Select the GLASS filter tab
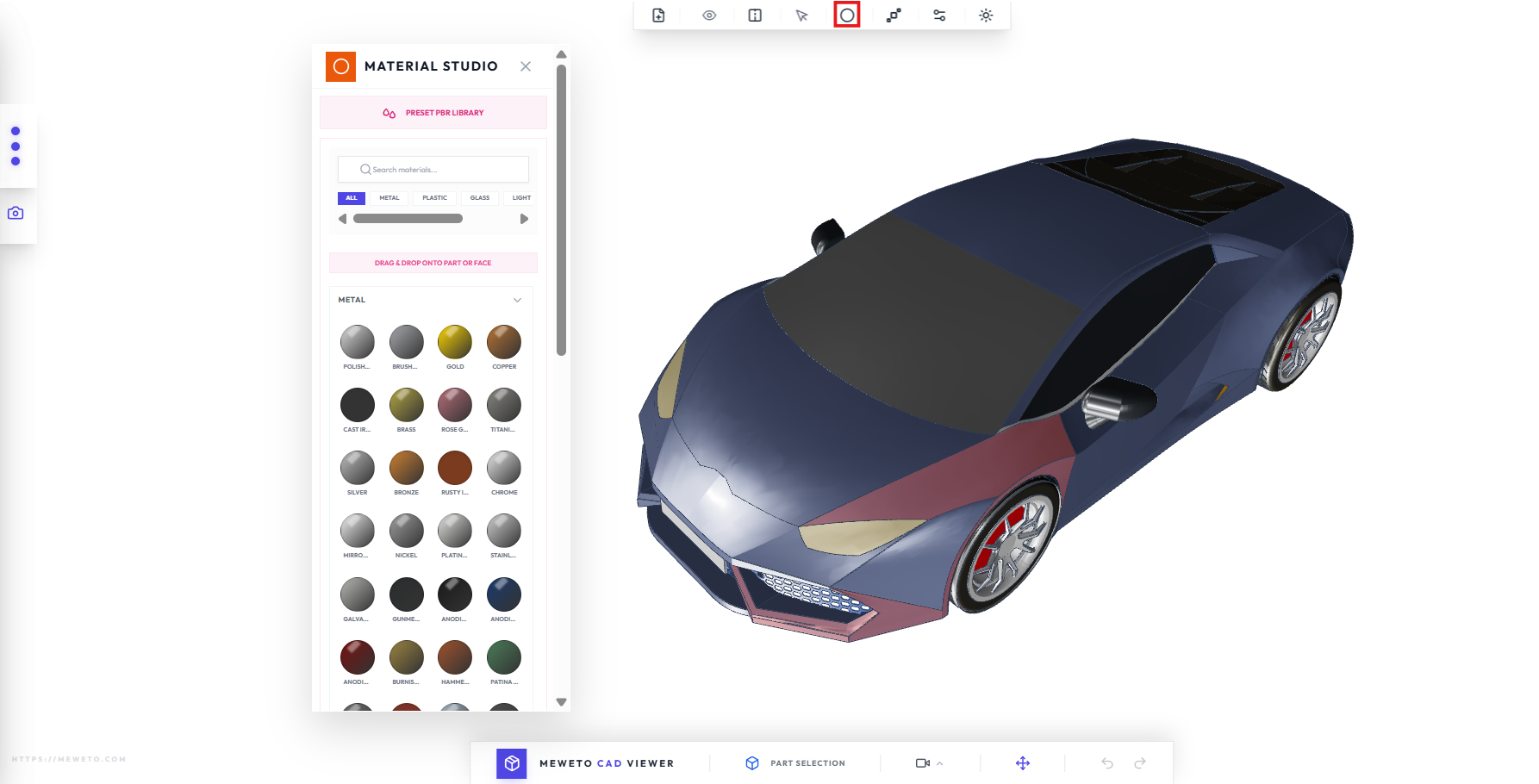This screenshot has height=784, width=1539. pos(480,198)
